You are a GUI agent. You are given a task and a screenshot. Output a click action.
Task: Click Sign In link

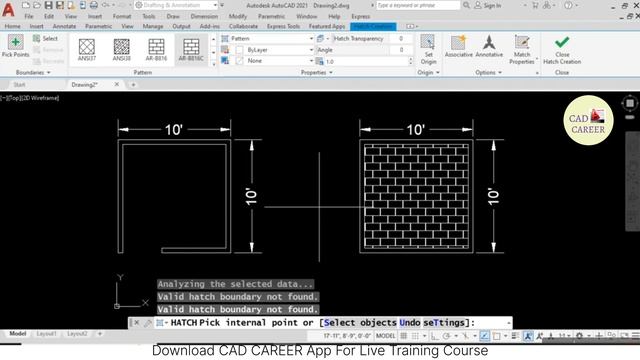pos(488,5)
